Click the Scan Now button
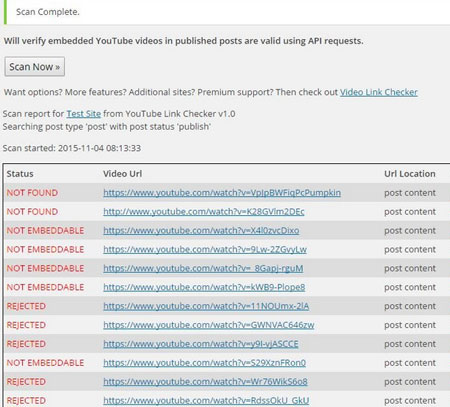450x407 pixels. [34, 67]
